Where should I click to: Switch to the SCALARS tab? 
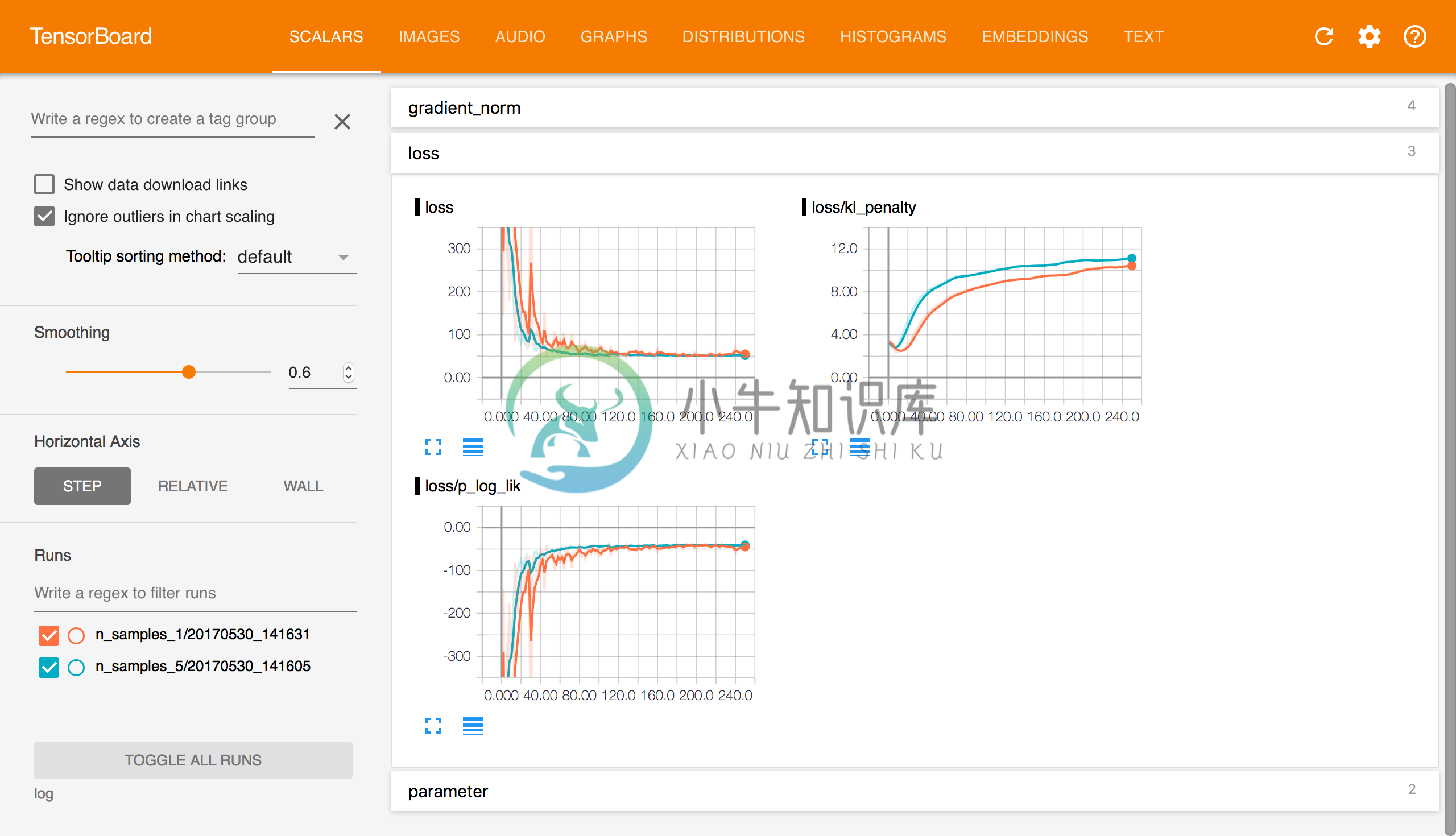click(x=325, y=36)
